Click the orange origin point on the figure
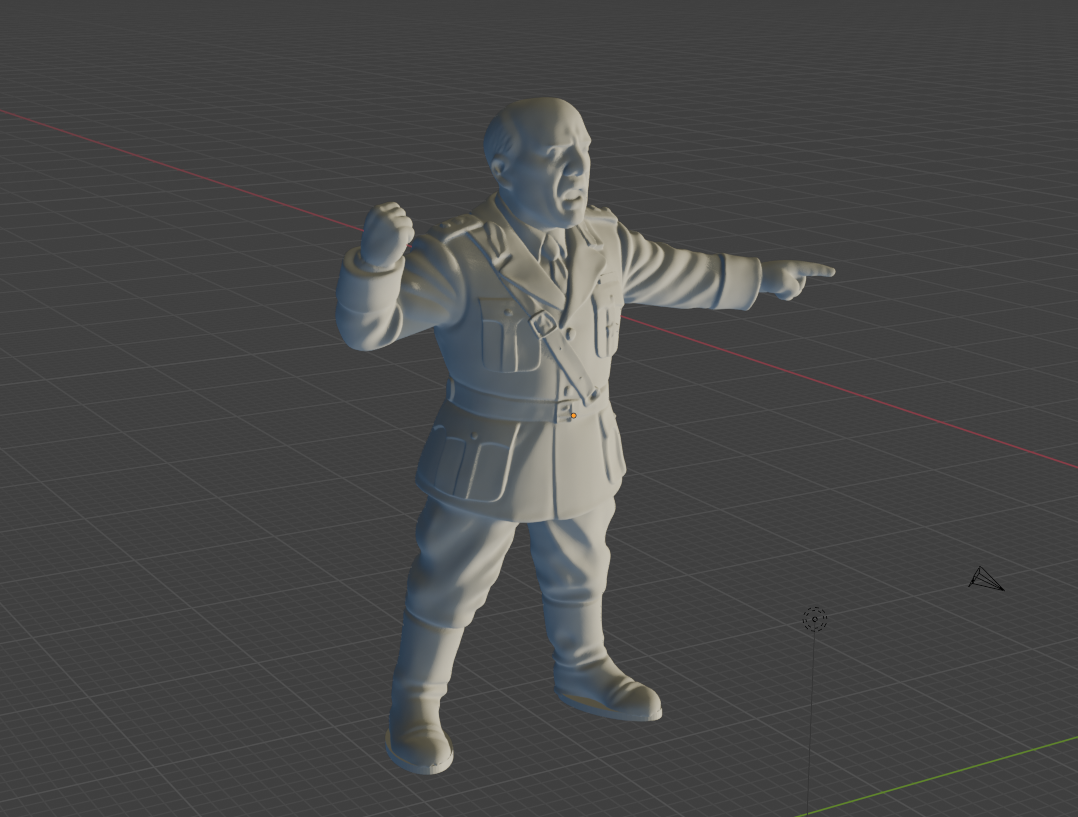The height and width of the screenshot is (817, 1078). [573, 415]
